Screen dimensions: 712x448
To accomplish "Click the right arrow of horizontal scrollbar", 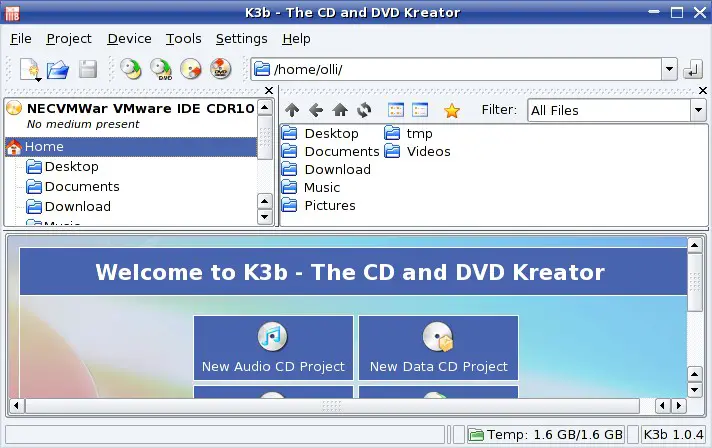I will click(x=679, y=405).
